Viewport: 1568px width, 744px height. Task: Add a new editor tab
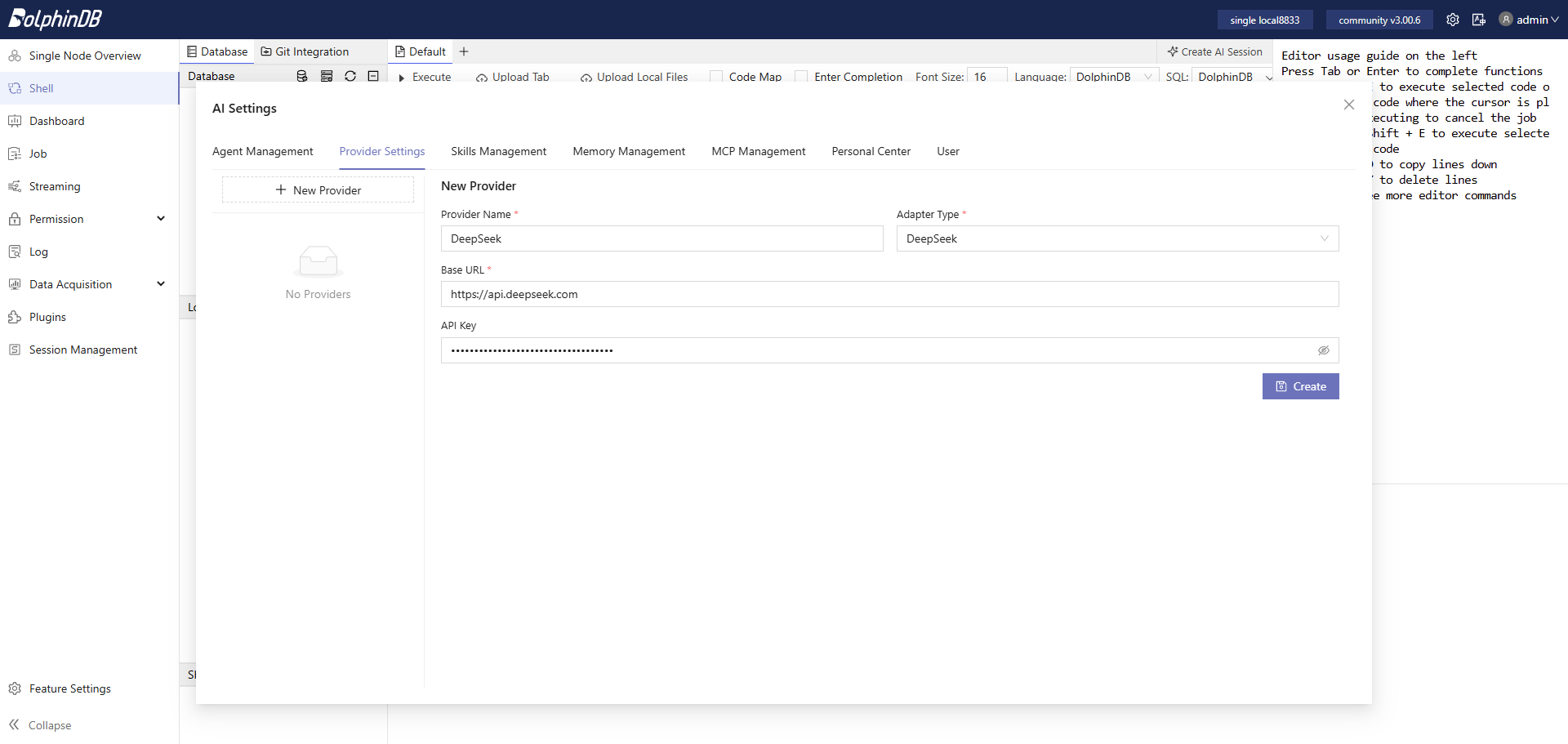[464, 51]
